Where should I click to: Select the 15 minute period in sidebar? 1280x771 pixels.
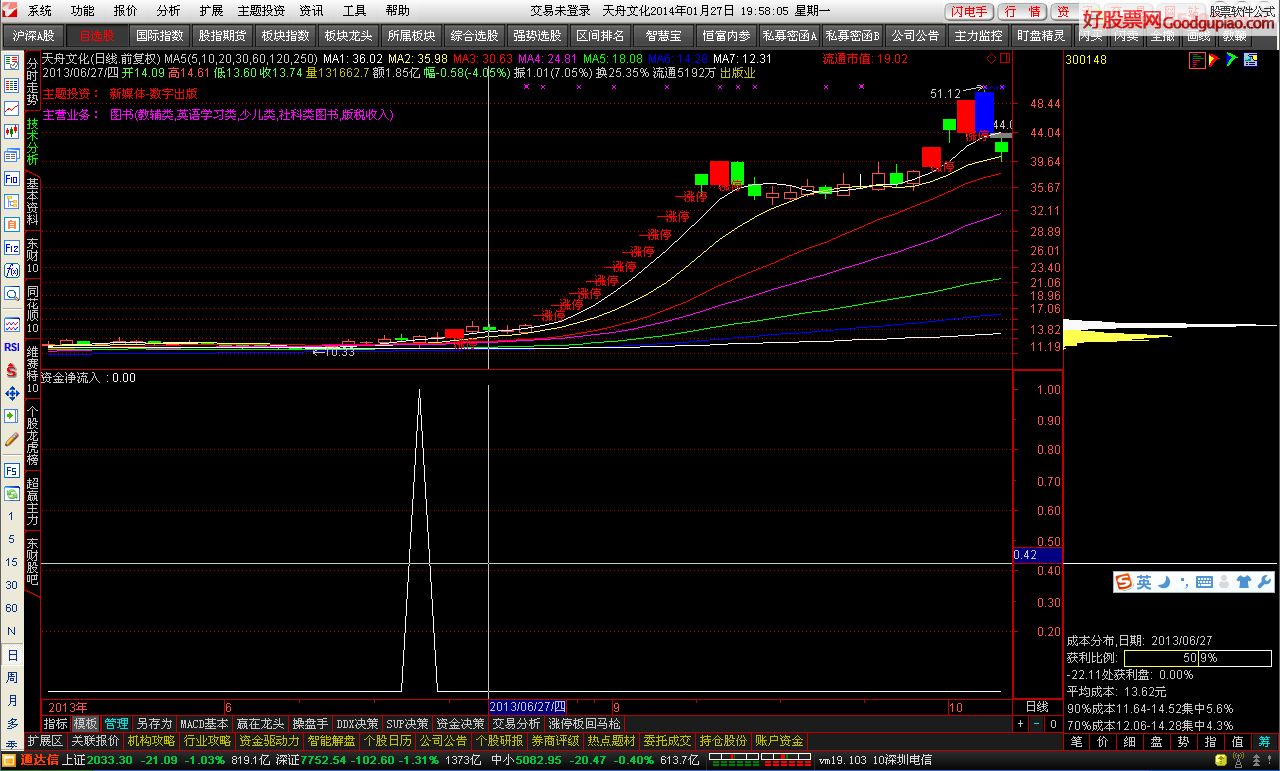tap(12, 563)
